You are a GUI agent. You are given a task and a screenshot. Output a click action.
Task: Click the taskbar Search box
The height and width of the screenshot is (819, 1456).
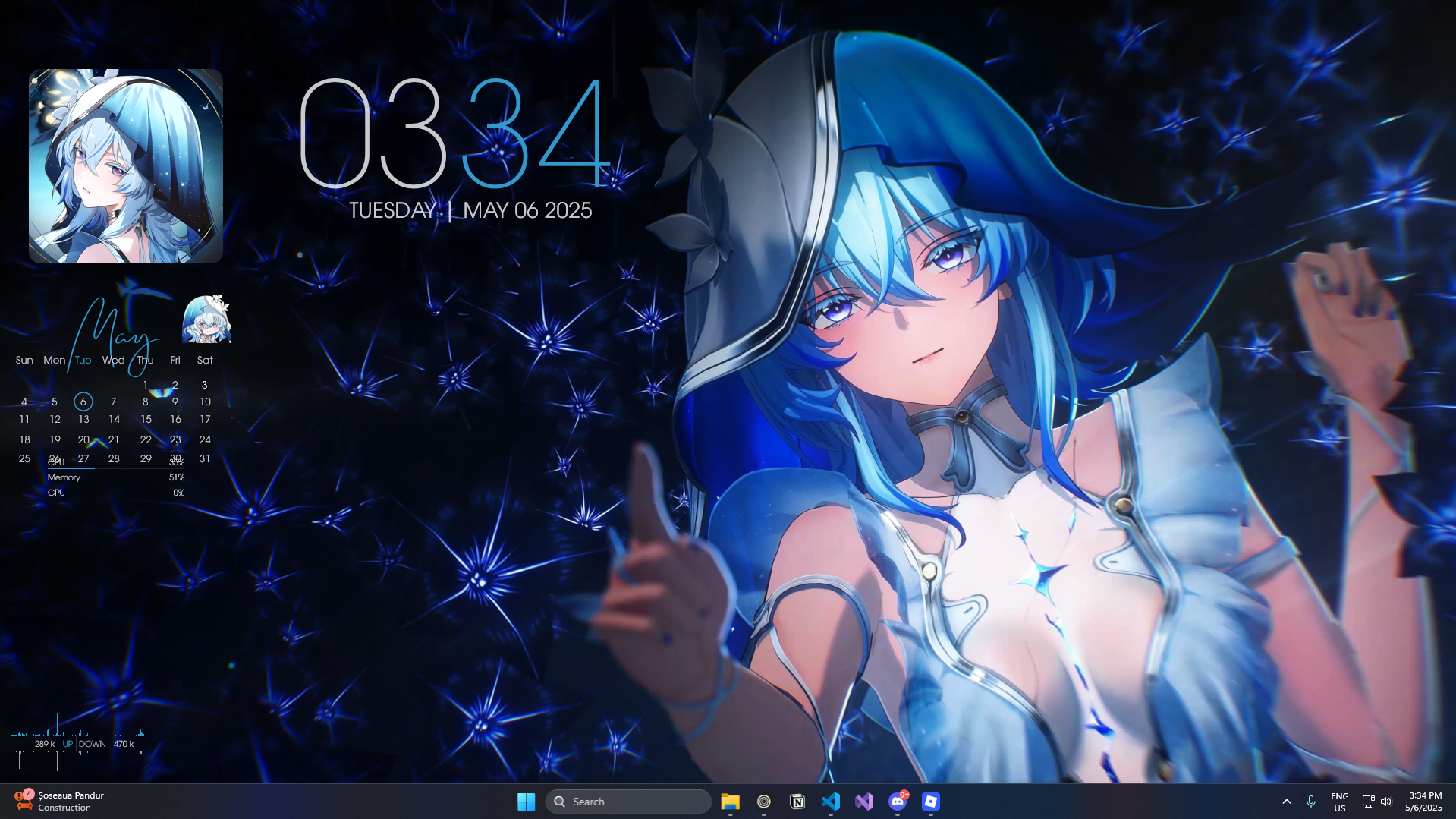[628, 802]
